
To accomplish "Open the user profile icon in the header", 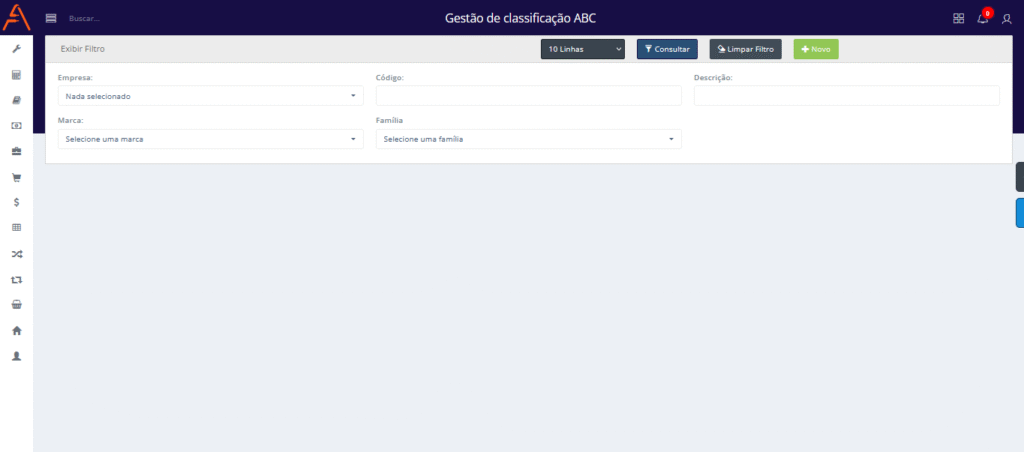I will [x=1006, y=18].
